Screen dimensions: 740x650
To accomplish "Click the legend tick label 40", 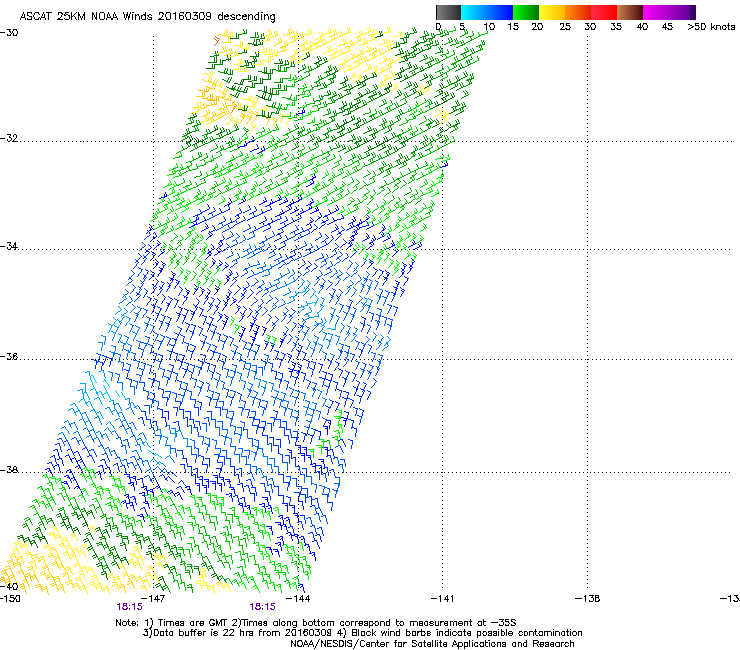I will (x=642, y=27).
